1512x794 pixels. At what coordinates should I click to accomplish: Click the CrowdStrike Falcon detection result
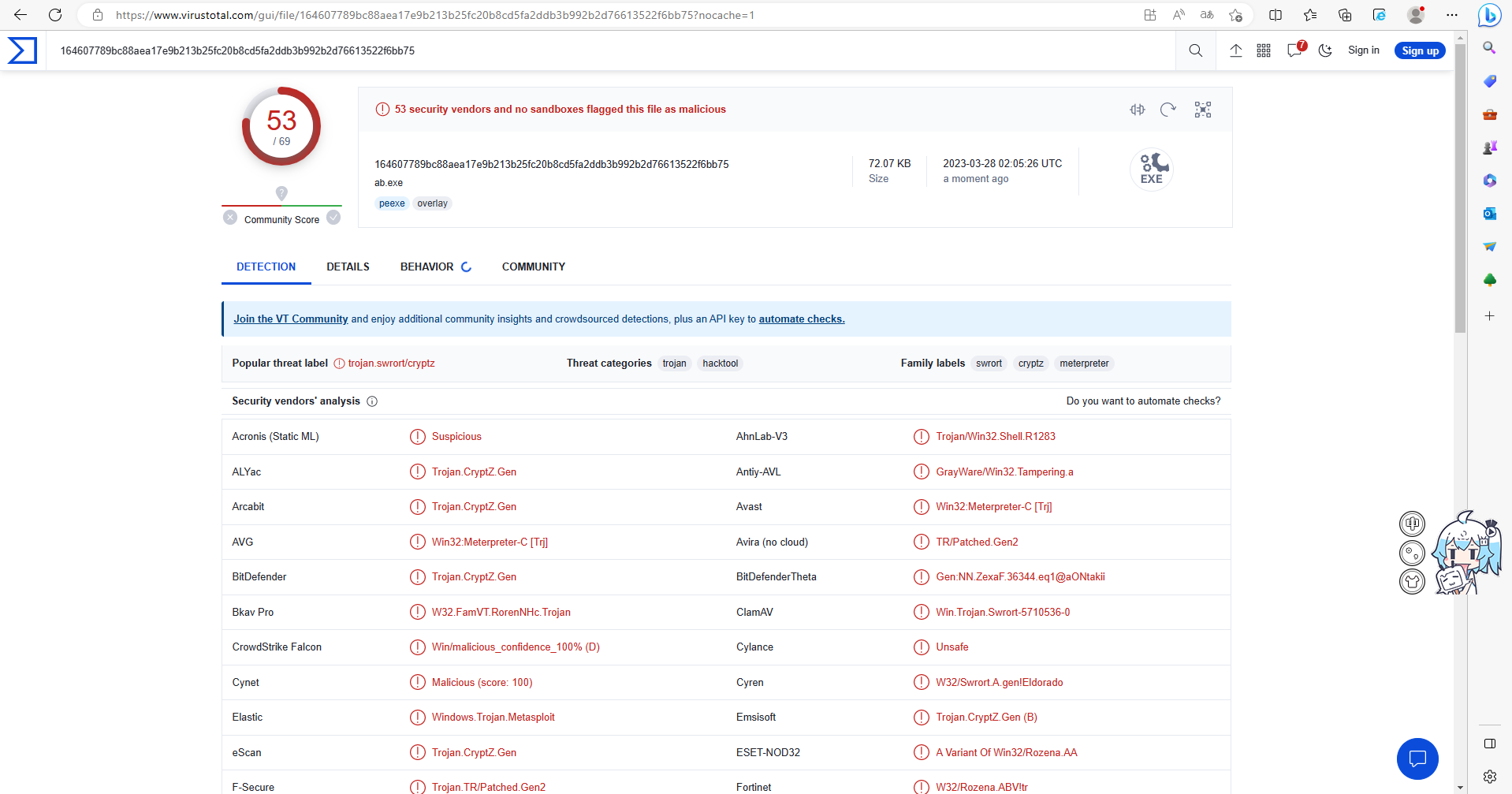pyautogui.click(x=516, y=647)
